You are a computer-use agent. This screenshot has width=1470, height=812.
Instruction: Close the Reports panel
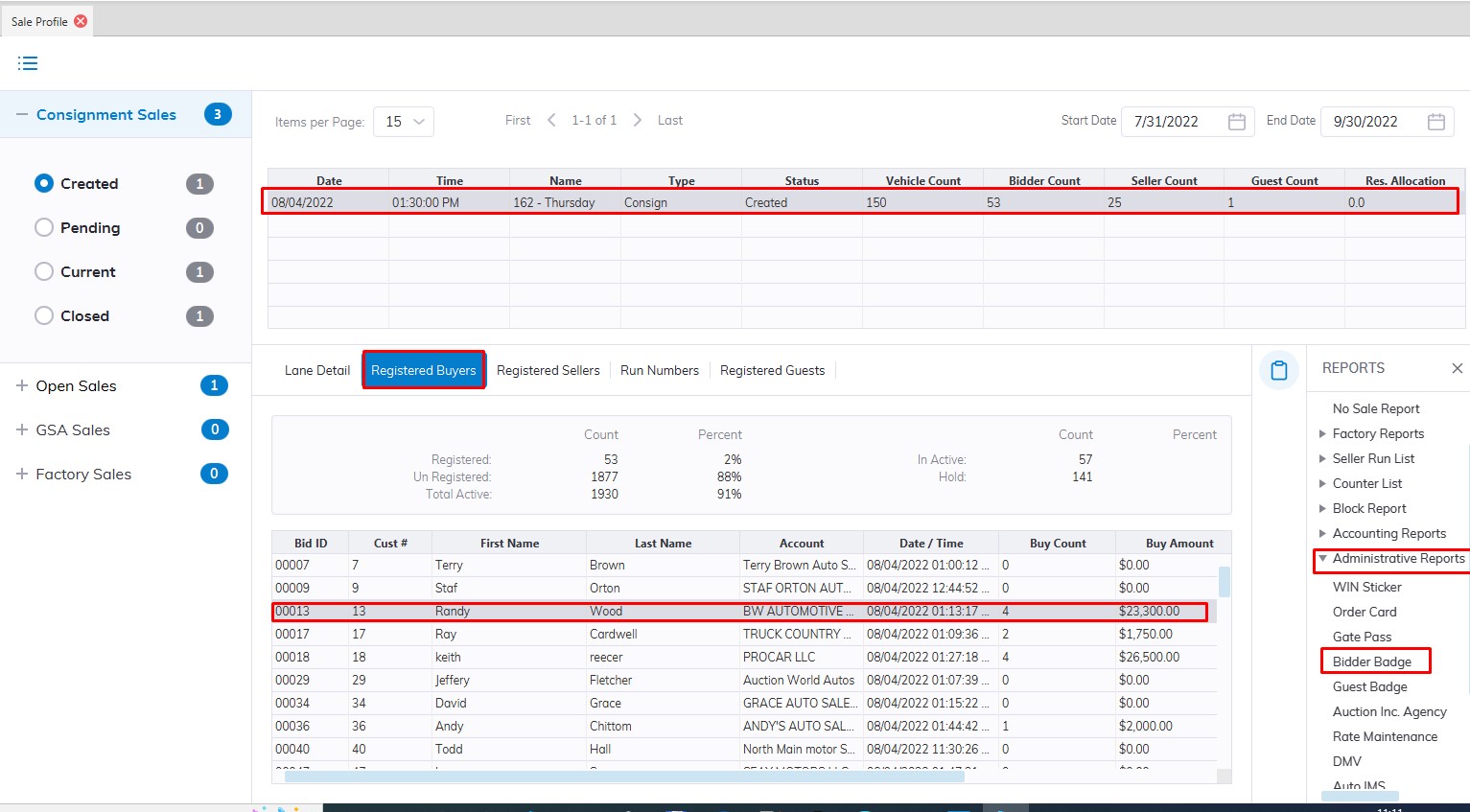1457,368
